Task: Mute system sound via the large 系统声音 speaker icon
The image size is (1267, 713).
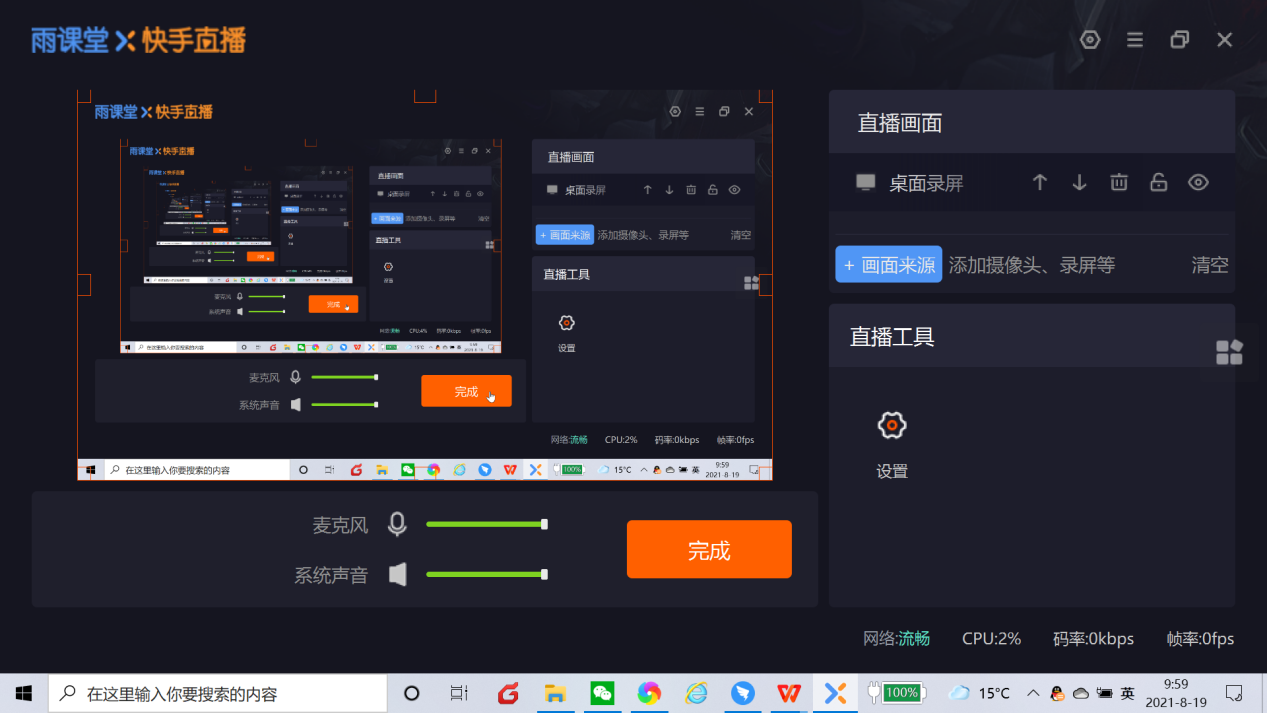Action: tap(398, 574)
